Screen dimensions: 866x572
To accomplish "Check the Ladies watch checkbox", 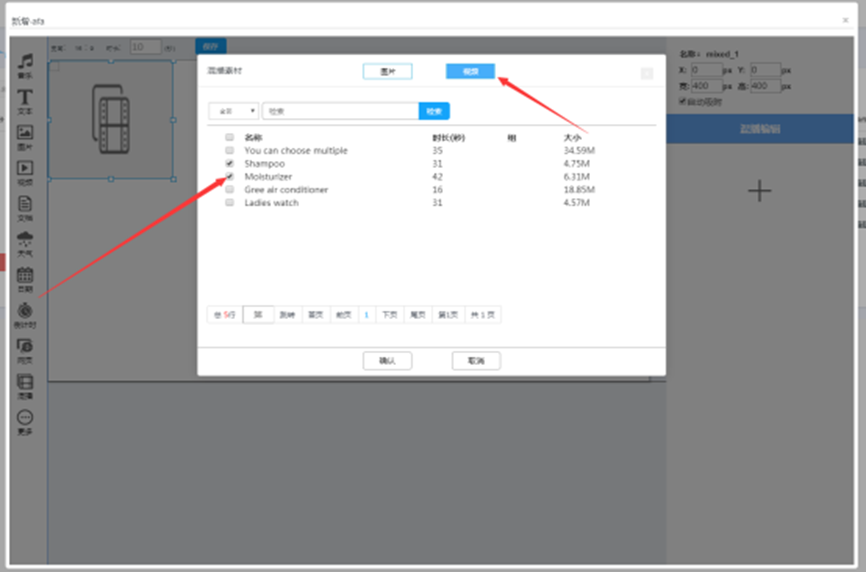I will pos(230,202).
